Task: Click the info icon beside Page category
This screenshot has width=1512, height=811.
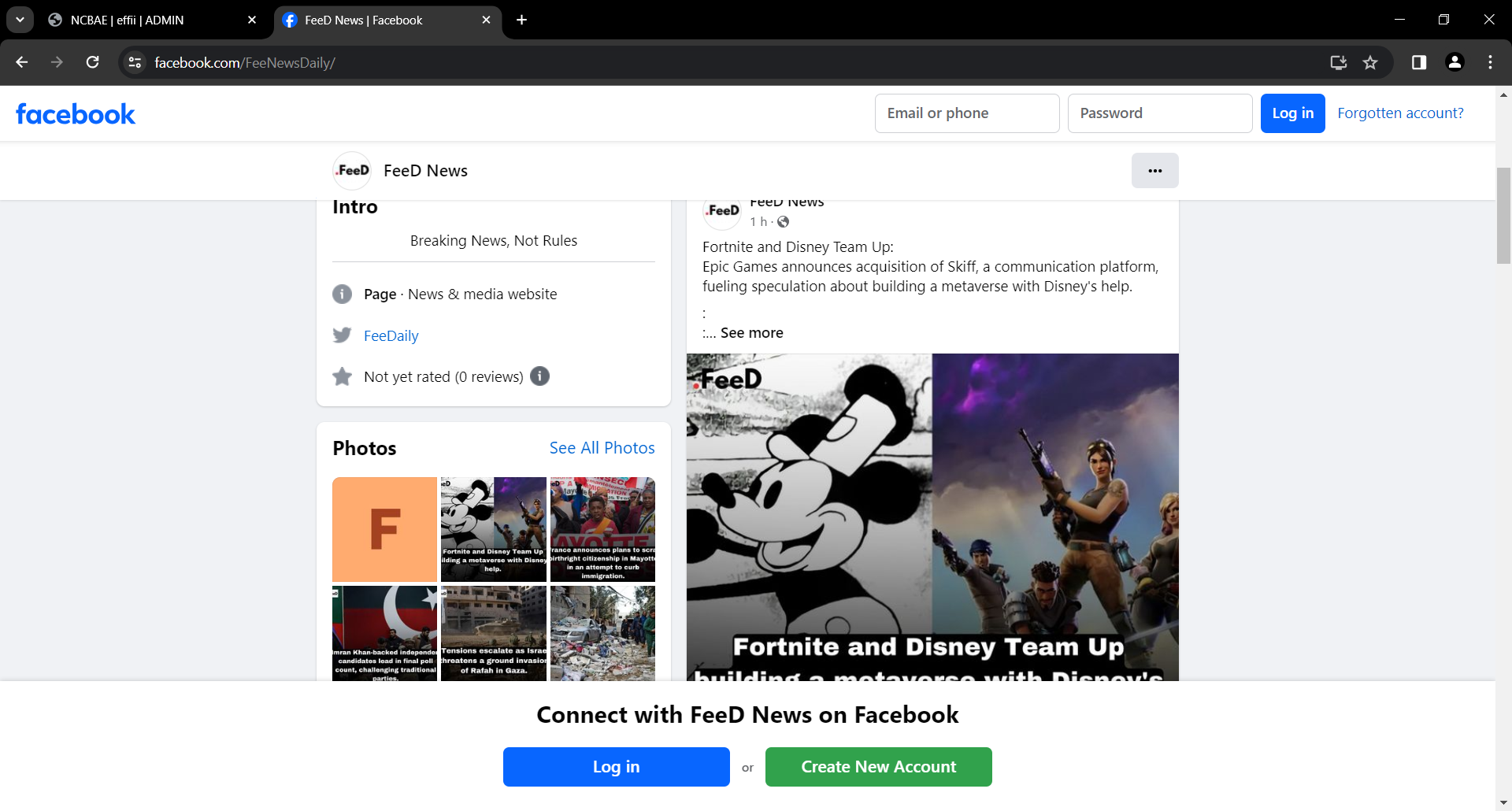Action: click(342, 294)
